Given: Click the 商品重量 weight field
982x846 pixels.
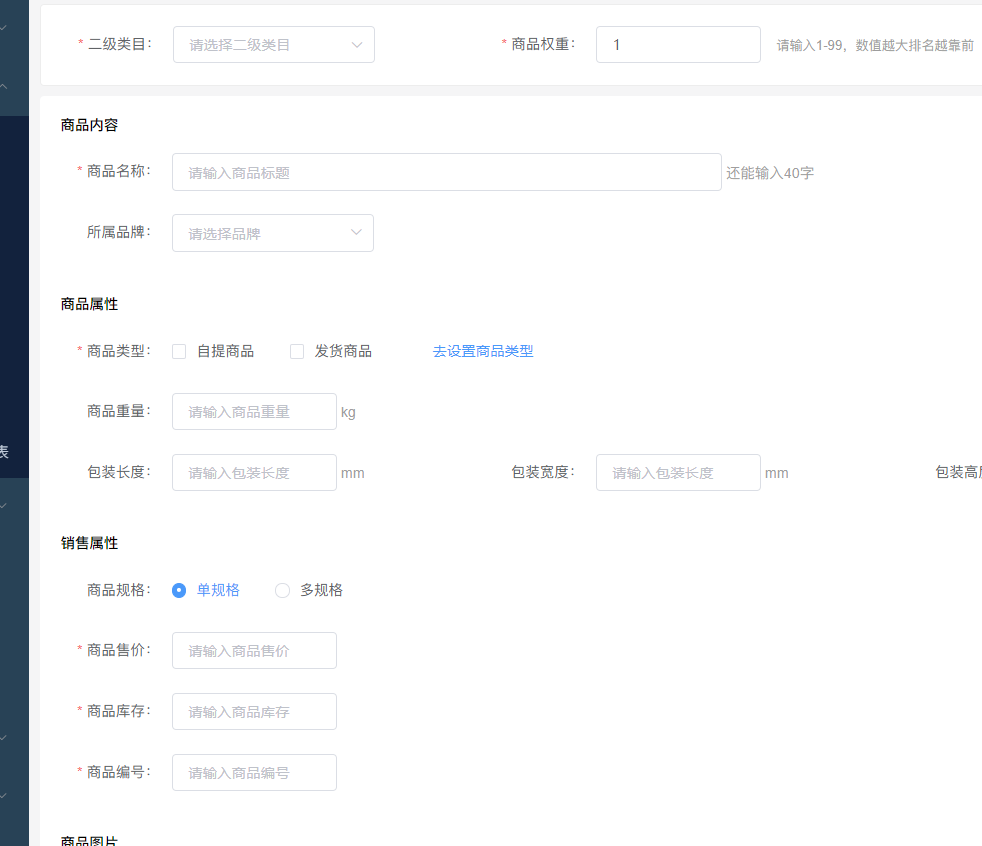Looking at the screenshot, I should (254, 412).
